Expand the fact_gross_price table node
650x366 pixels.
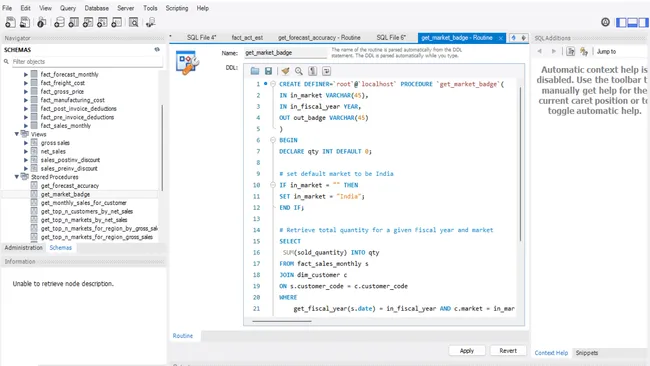point(26,92)
